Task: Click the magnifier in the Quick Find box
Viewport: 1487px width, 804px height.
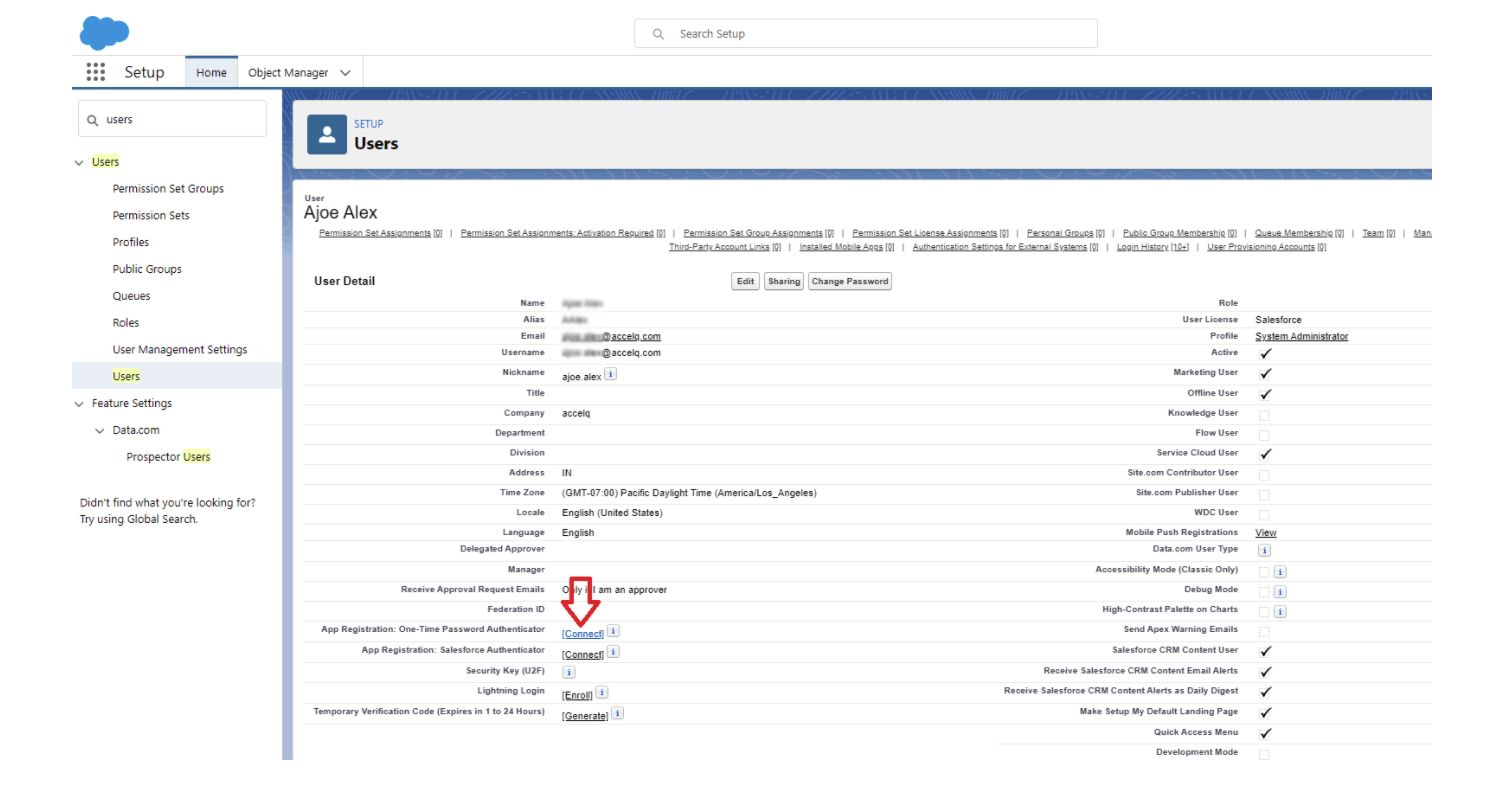Action: 93,119
